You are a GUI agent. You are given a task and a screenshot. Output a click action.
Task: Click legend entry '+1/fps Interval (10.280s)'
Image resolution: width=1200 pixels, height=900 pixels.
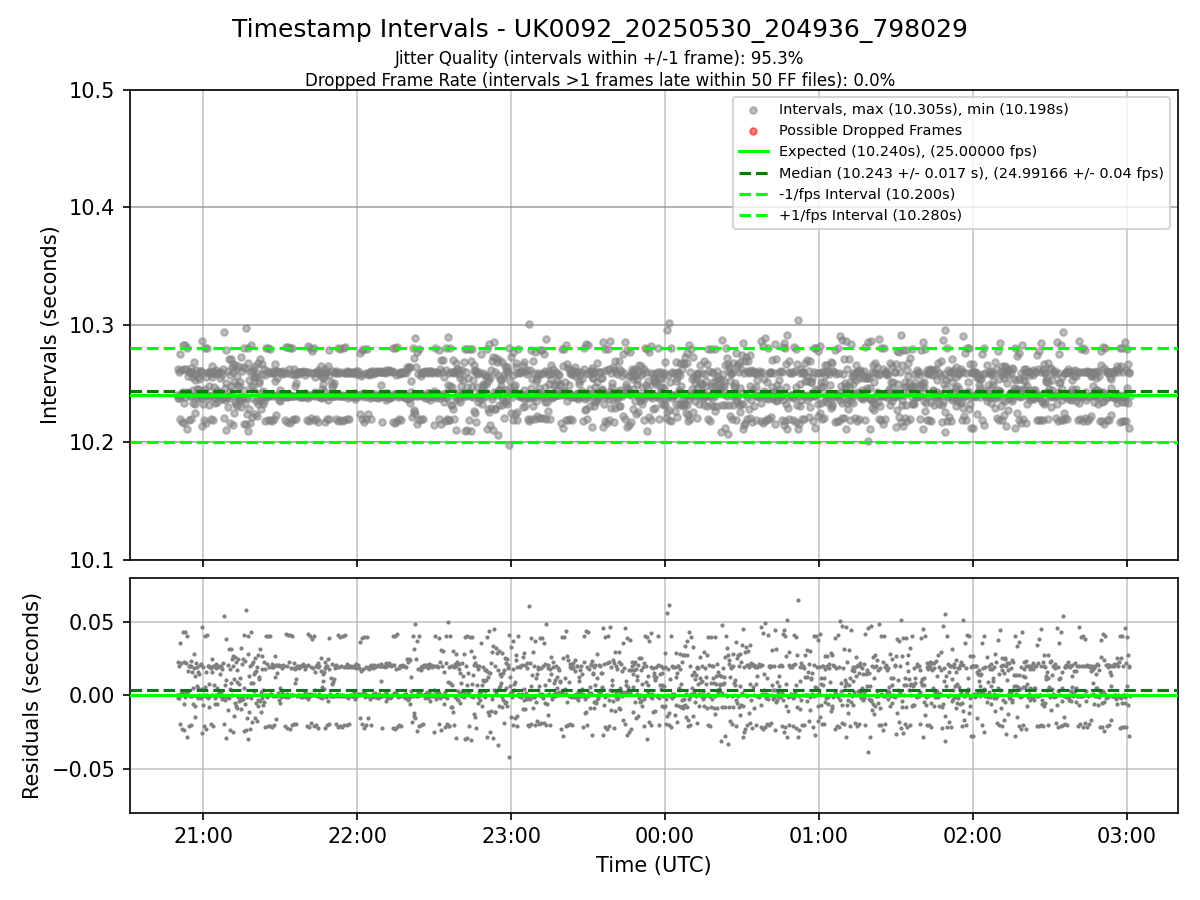pyautogui.click(x=869, y=214)
